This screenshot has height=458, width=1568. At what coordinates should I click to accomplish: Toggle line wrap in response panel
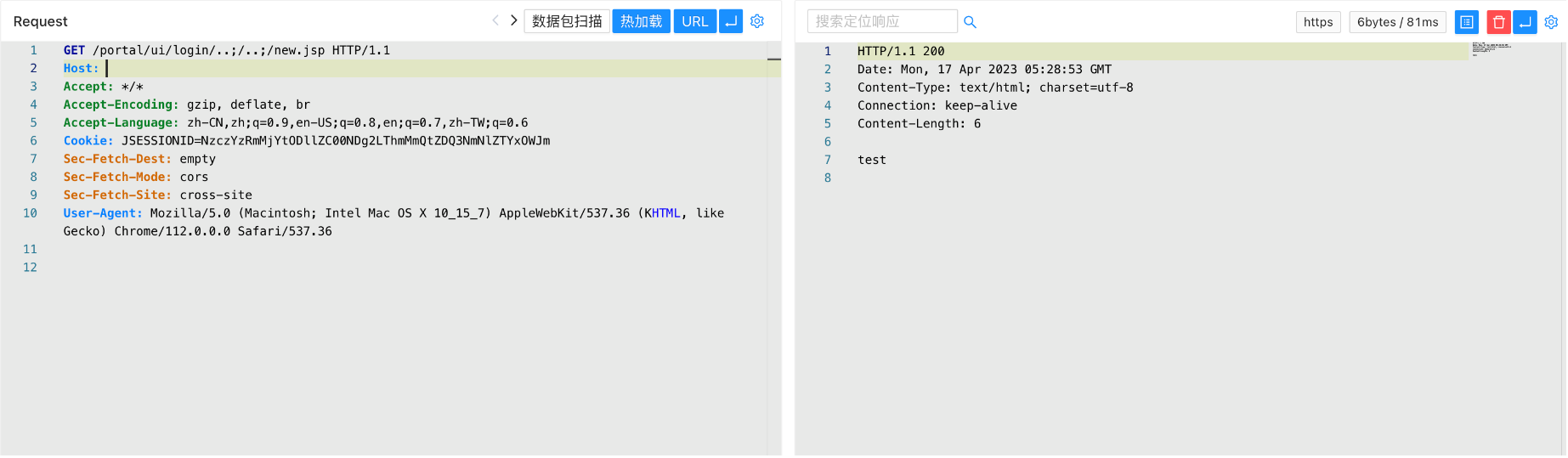click(1526, 22)
